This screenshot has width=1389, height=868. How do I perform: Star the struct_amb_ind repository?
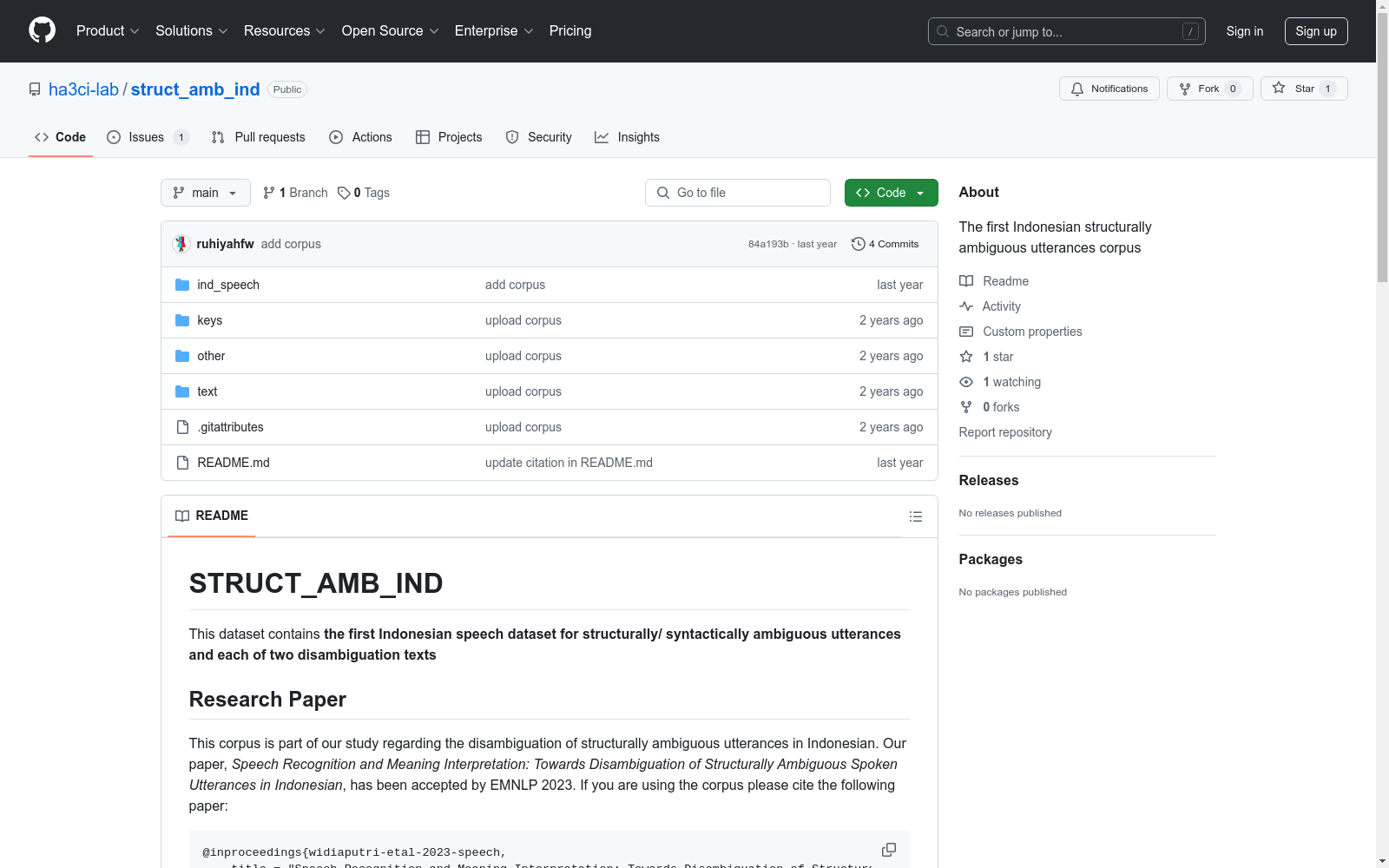(1303, 89)
